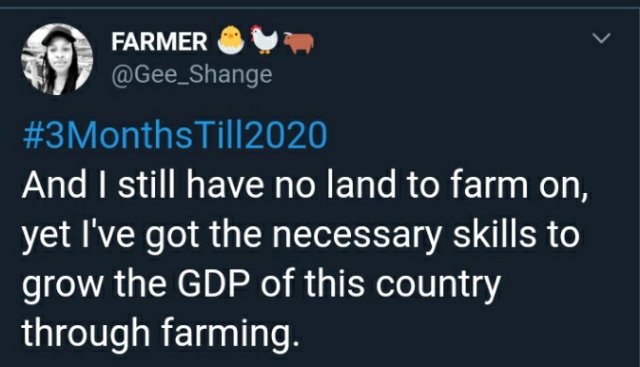Screen dimensions: 640x367
Task: Visit the @Gee_Shange handle
Action: [191, 75]
